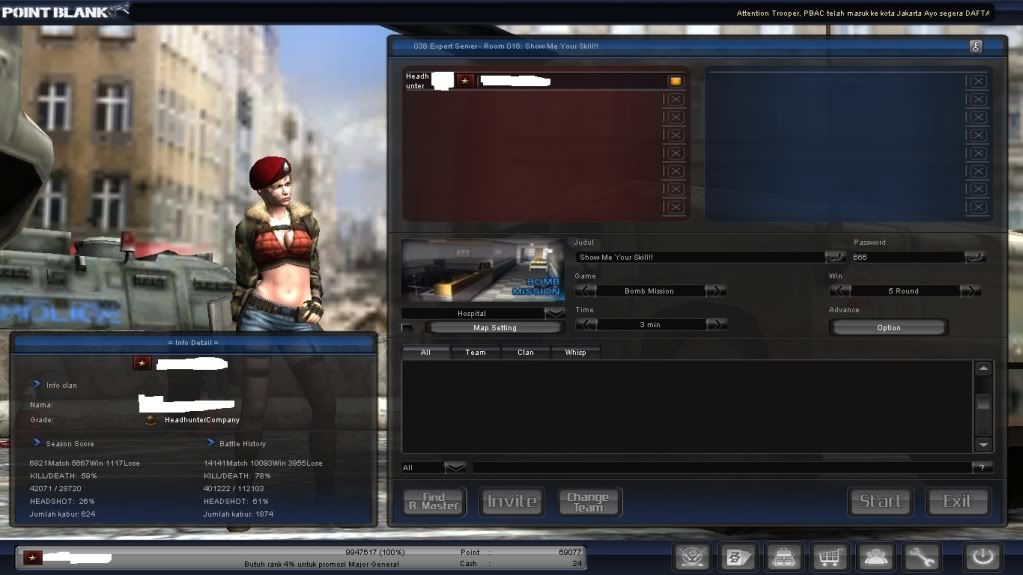Click the '5 Round' win value

[903, 291]
